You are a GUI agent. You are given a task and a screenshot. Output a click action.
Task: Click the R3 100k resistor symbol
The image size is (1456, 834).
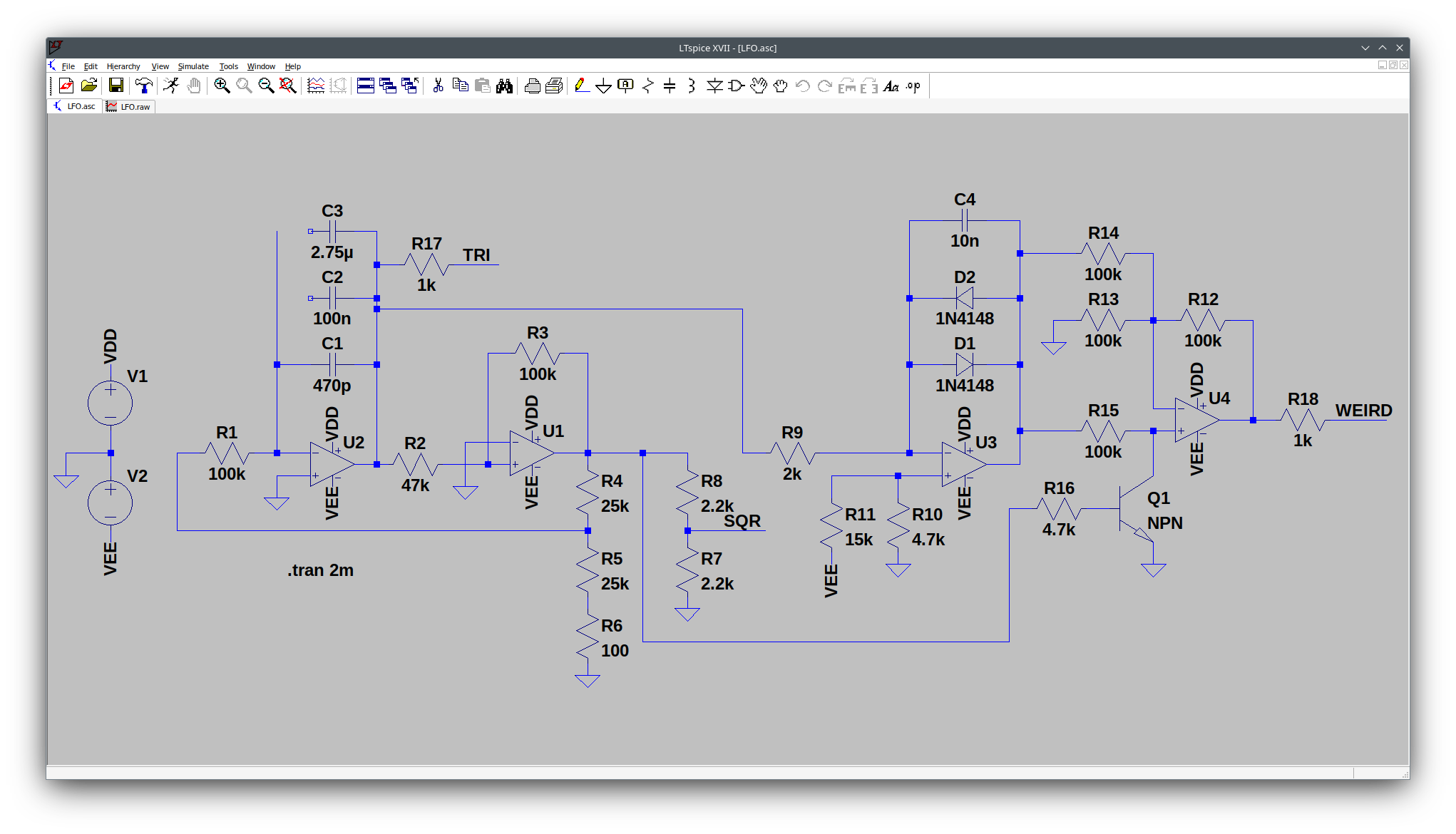tap(538, 353)
